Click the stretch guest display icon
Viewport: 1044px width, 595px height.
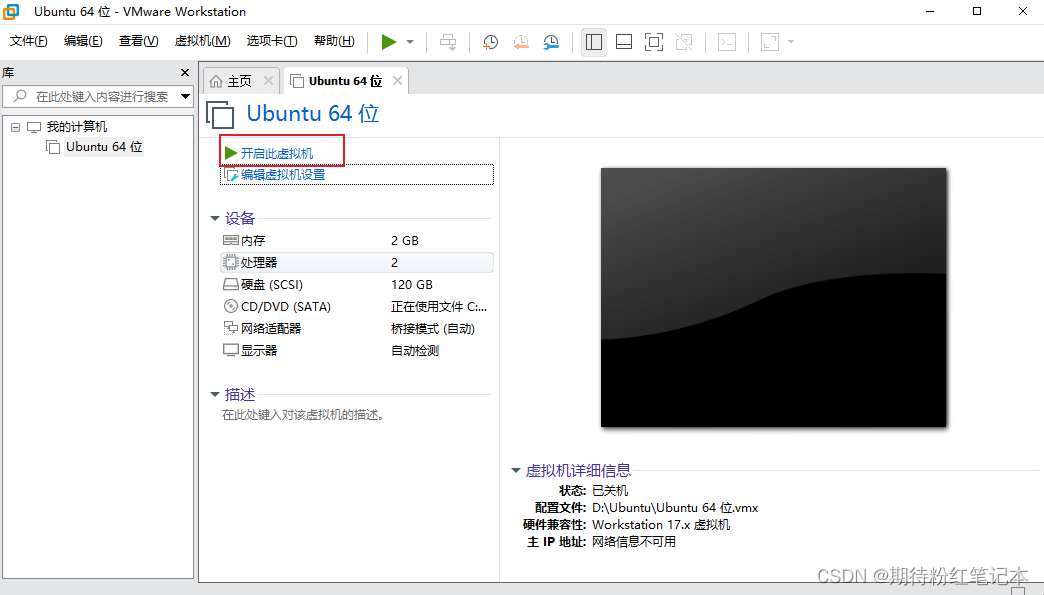770,42
